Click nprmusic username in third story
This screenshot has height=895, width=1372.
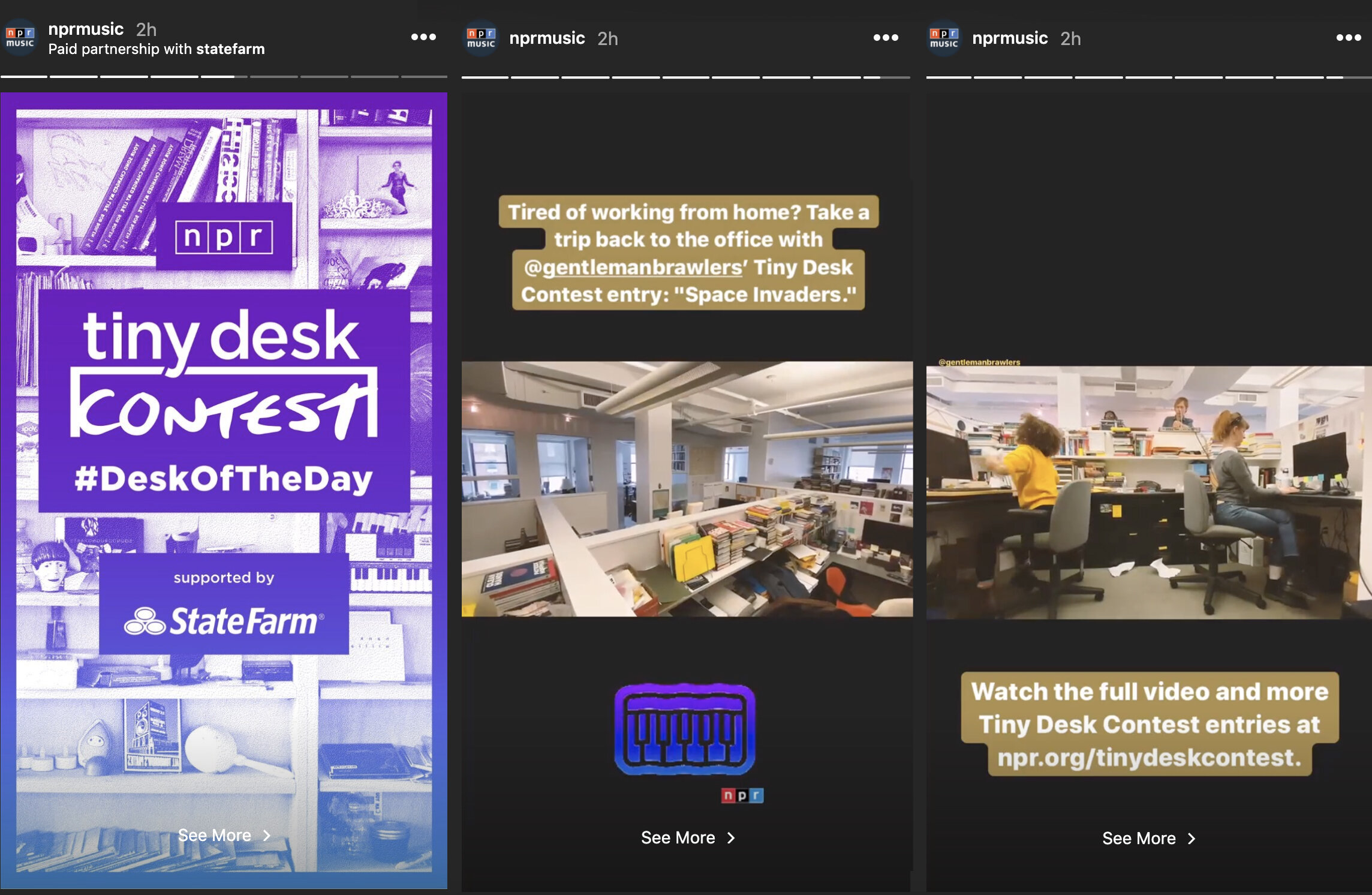1010,38
